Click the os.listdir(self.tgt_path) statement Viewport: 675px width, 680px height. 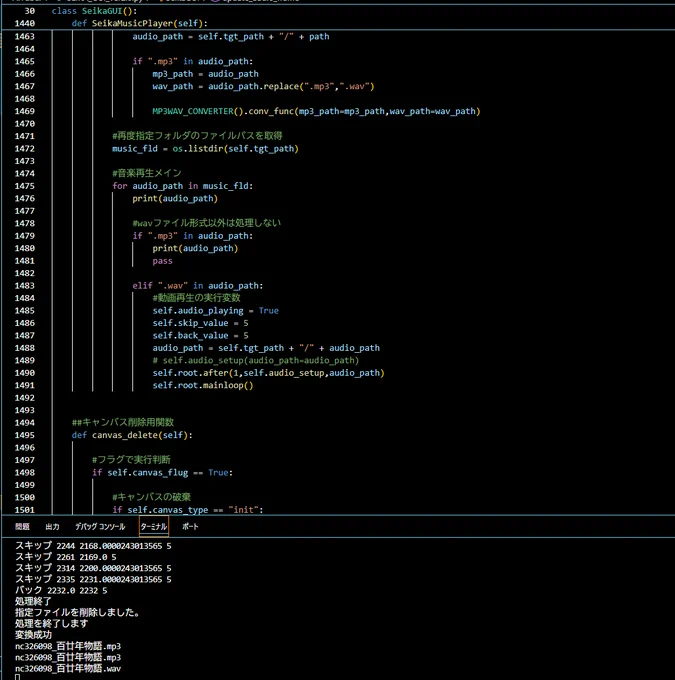236,149
